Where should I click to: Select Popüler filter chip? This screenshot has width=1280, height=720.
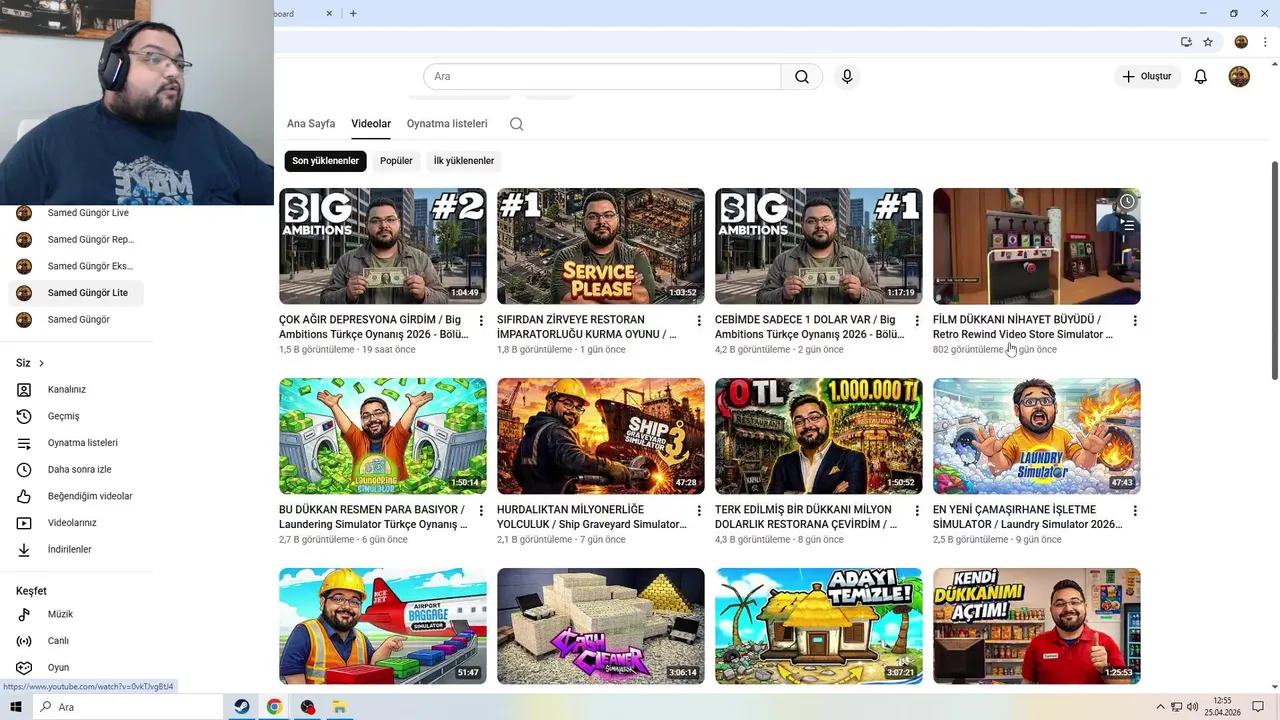396,161
